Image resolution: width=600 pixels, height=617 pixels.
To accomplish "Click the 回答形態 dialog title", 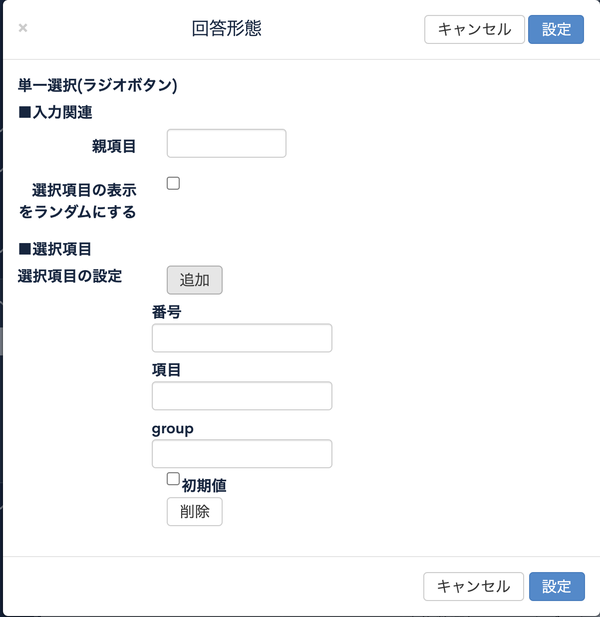I will coord(226,28).
